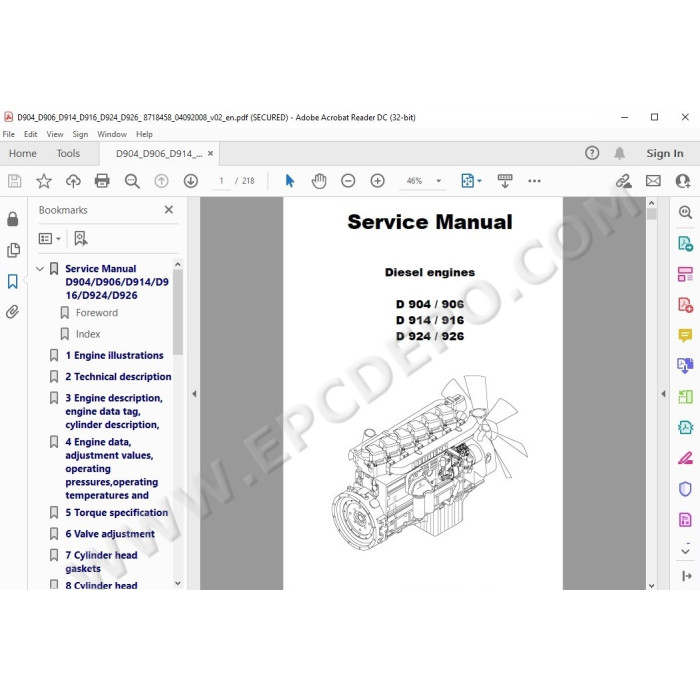Open Edit PDF tool in right pane
The height and width of the screenshot is (700, 700).
(x=685, y=274)
